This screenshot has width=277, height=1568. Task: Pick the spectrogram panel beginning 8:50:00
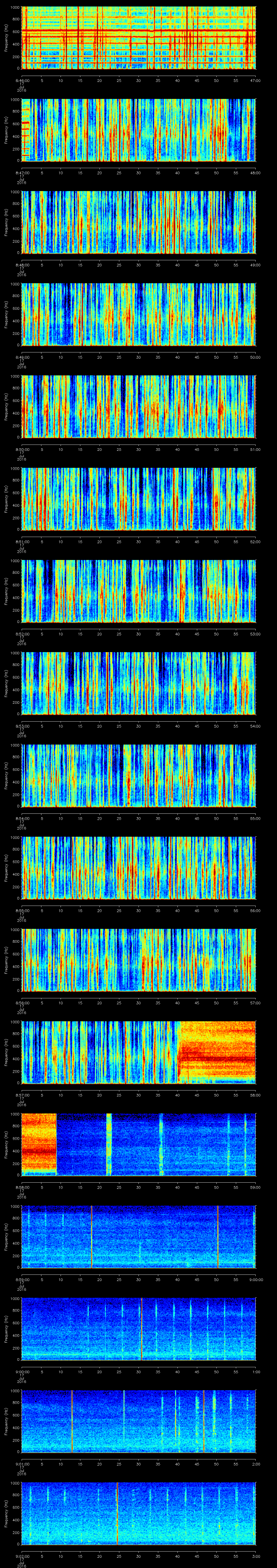(139, 407)
